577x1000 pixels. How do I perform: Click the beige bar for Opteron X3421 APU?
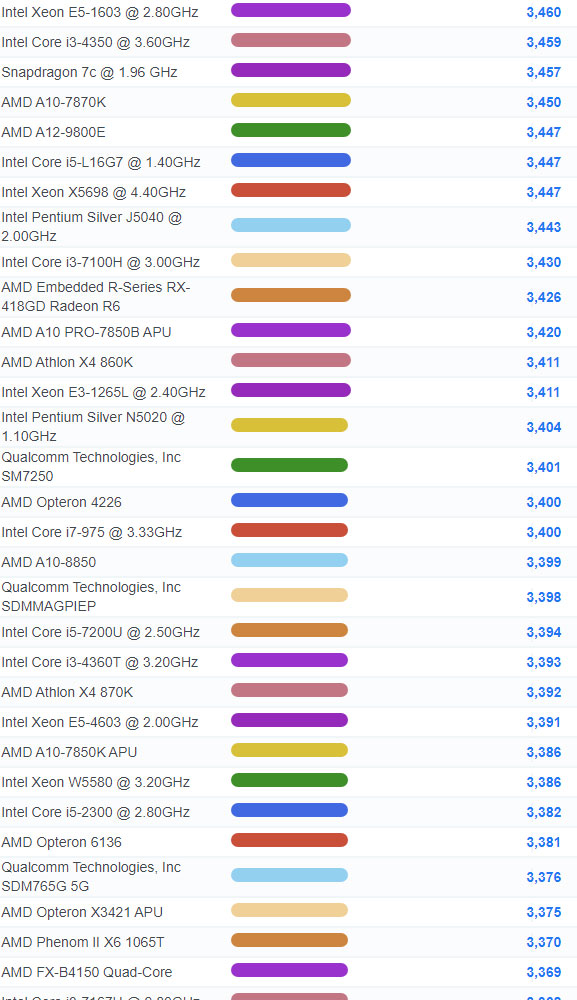pos(289,910)
